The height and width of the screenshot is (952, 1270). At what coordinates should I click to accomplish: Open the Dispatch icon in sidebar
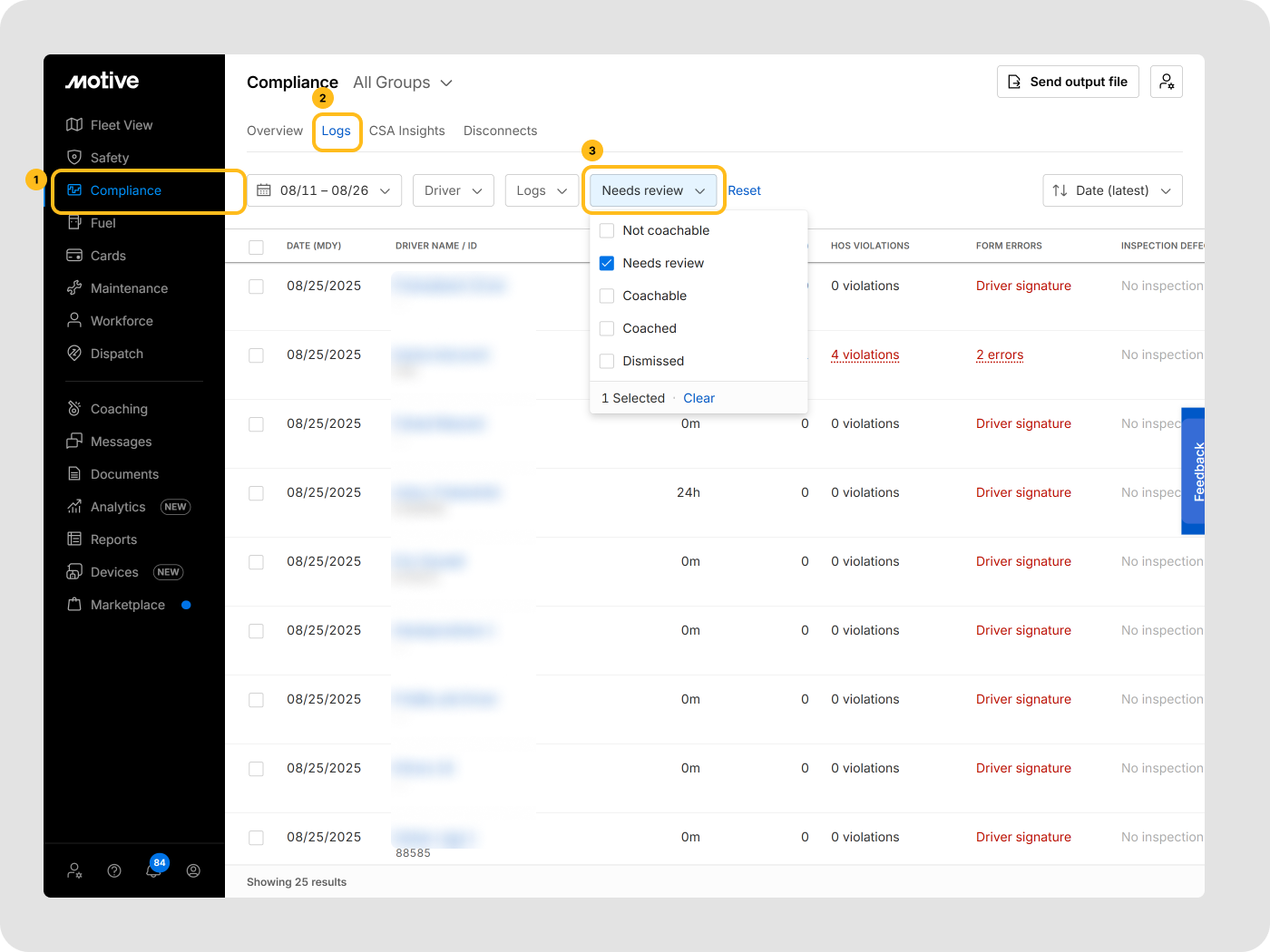(x=74, y=354)
